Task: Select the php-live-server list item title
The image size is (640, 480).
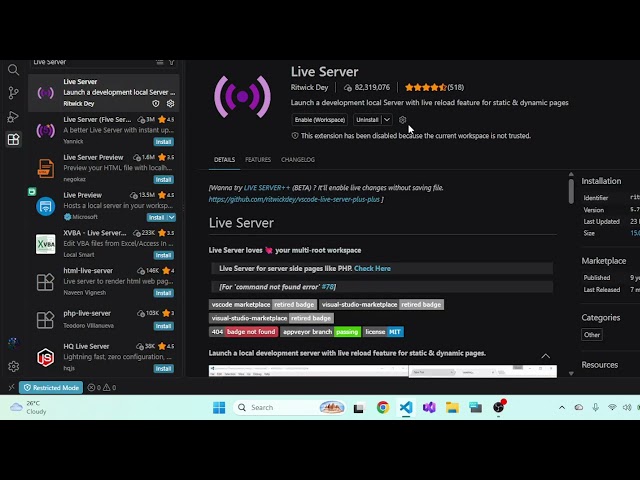Action: click(87, 313)
